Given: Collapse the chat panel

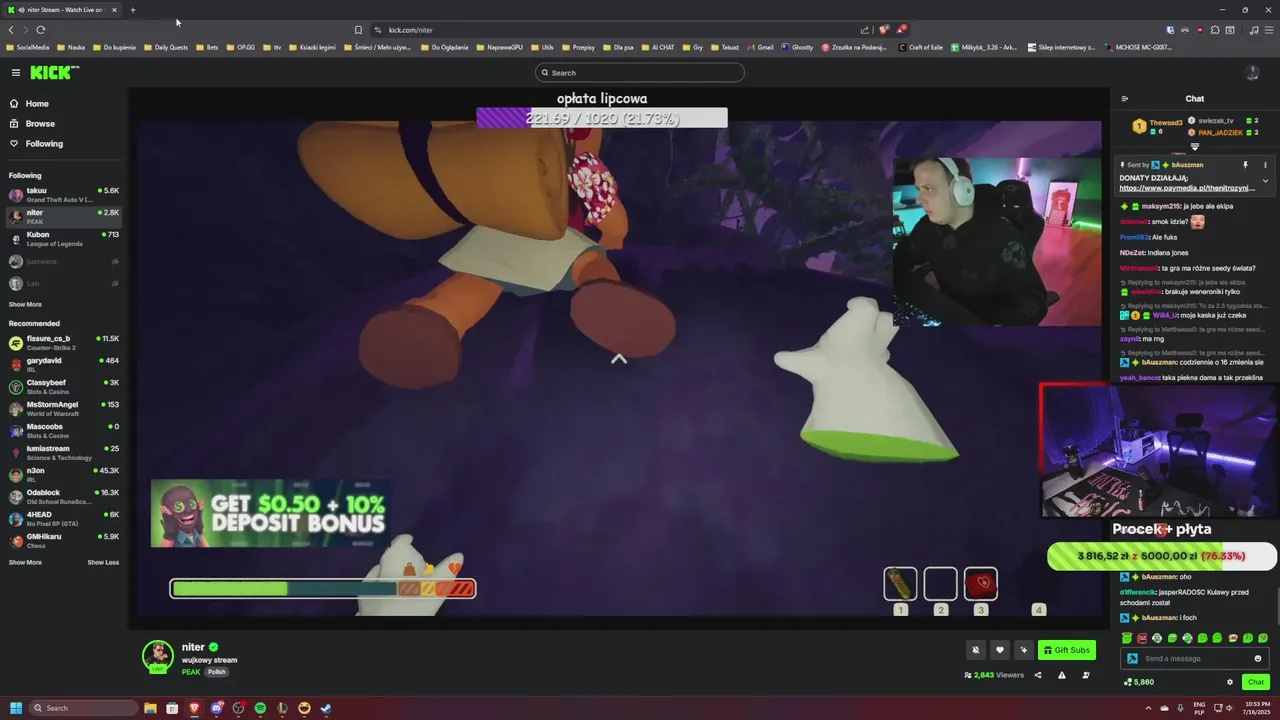Looking at the screenshot, I should [1125, 99].
